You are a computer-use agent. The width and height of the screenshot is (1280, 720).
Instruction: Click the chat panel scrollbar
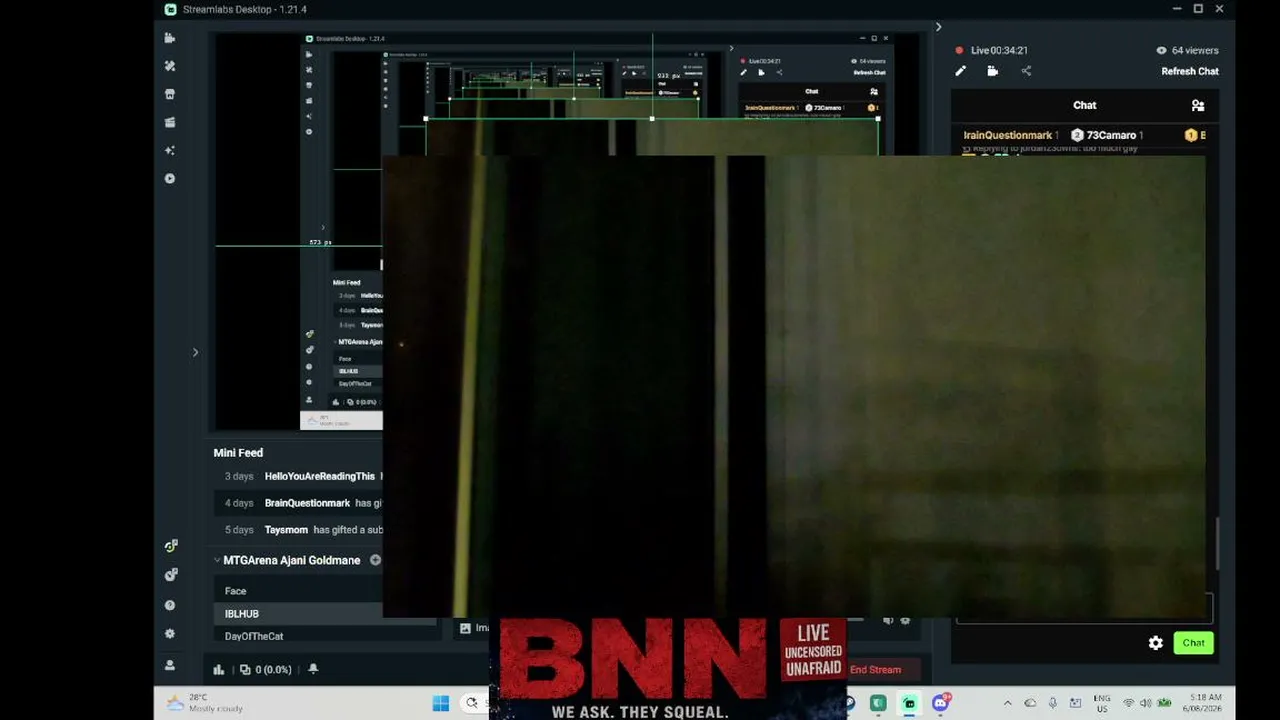[x=1217, y=544]
